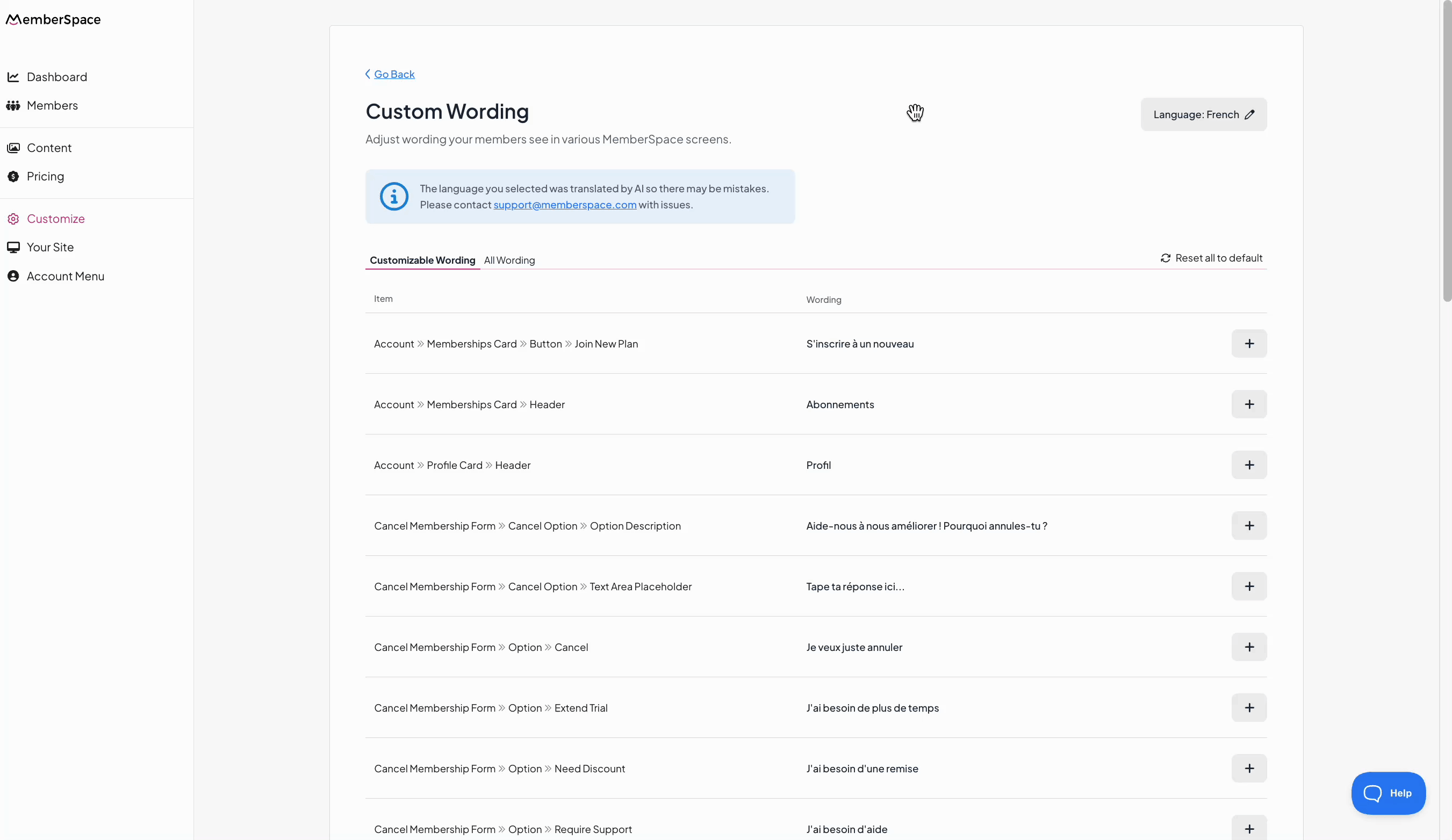Open the support@memberspace.com email link

pos(565,205)
